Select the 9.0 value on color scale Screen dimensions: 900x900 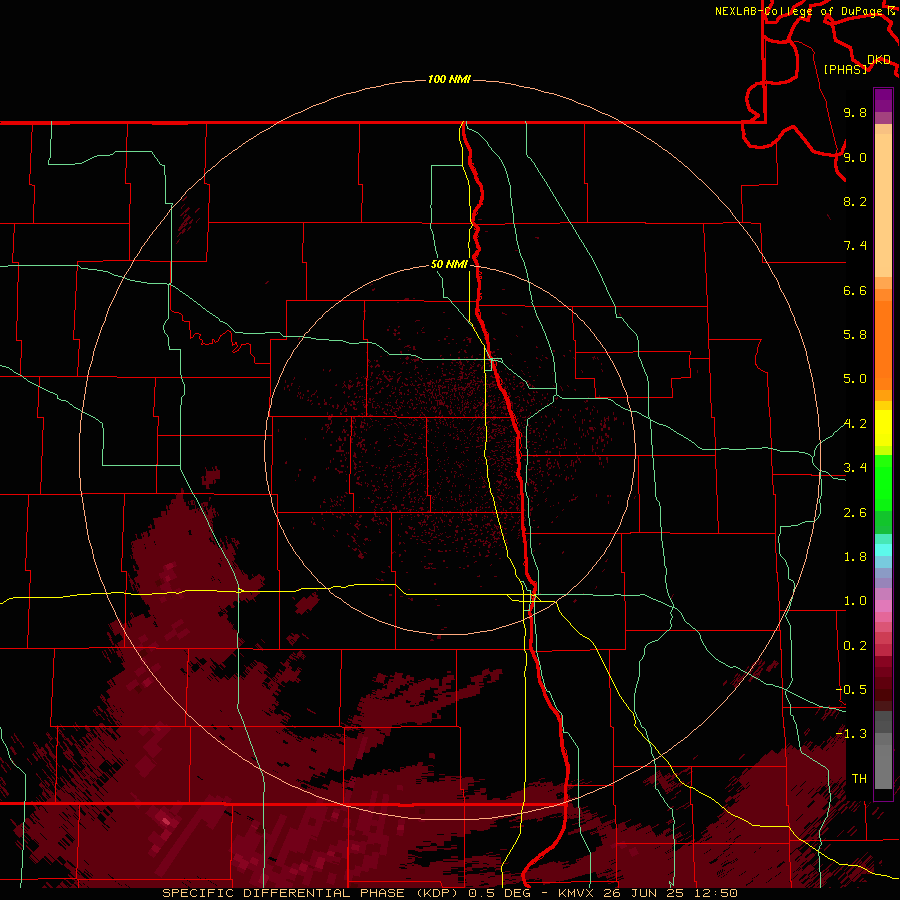click(x=855, y=157)
